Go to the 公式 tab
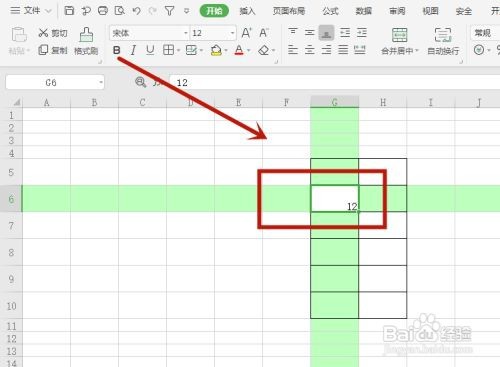The image size is (500, 367). coord(330,11)
